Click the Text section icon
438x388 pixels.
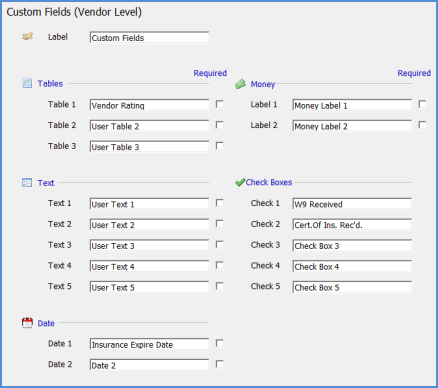pyautogui.click(x=27, y=183)
